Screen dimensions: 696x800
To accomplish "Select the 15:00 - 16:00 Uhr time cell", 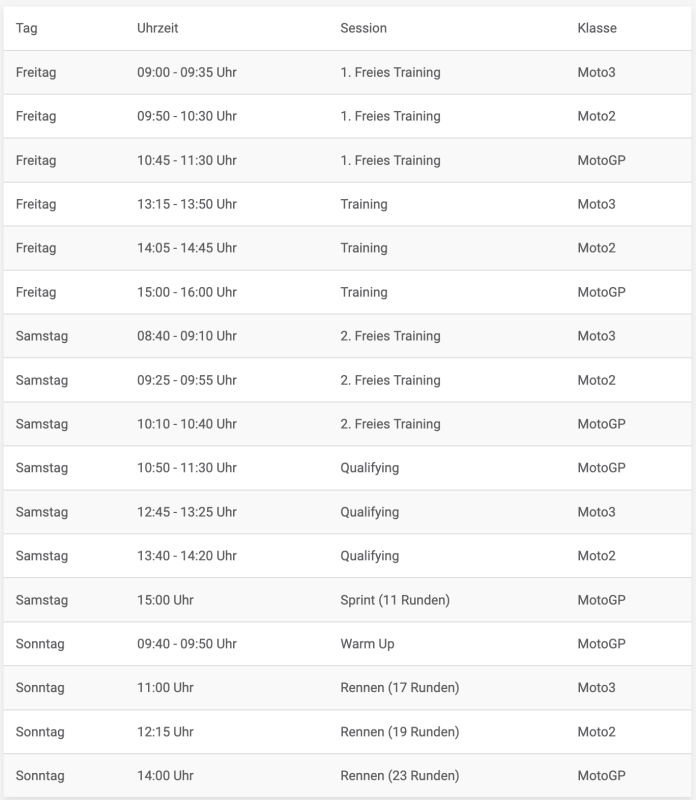I will coord(187,292).
